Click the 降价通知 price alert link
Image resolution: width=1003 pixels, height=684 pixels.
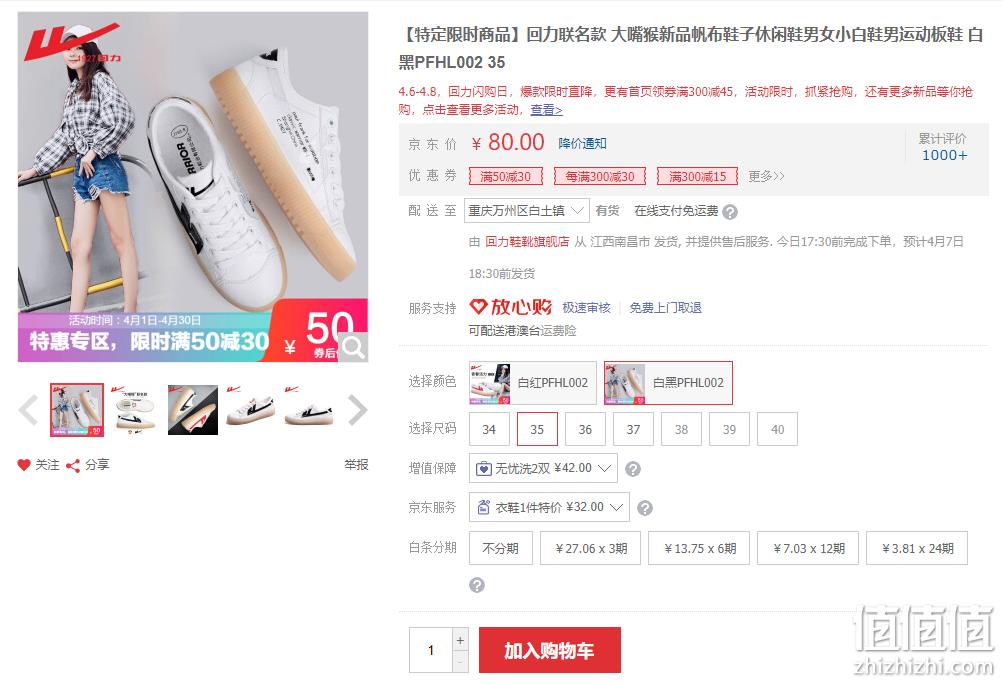pyautogui.click(x=582, y=143)
